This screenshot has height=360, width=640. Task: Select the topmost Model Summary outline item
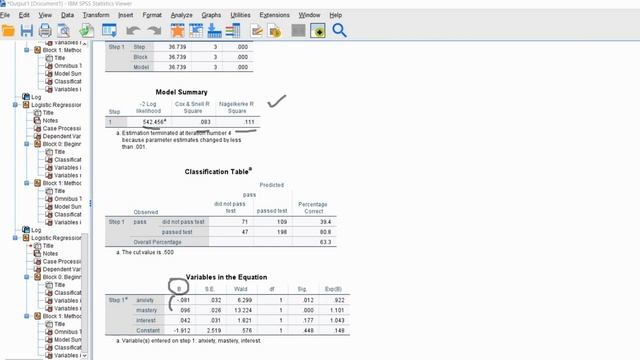(63, 73)
